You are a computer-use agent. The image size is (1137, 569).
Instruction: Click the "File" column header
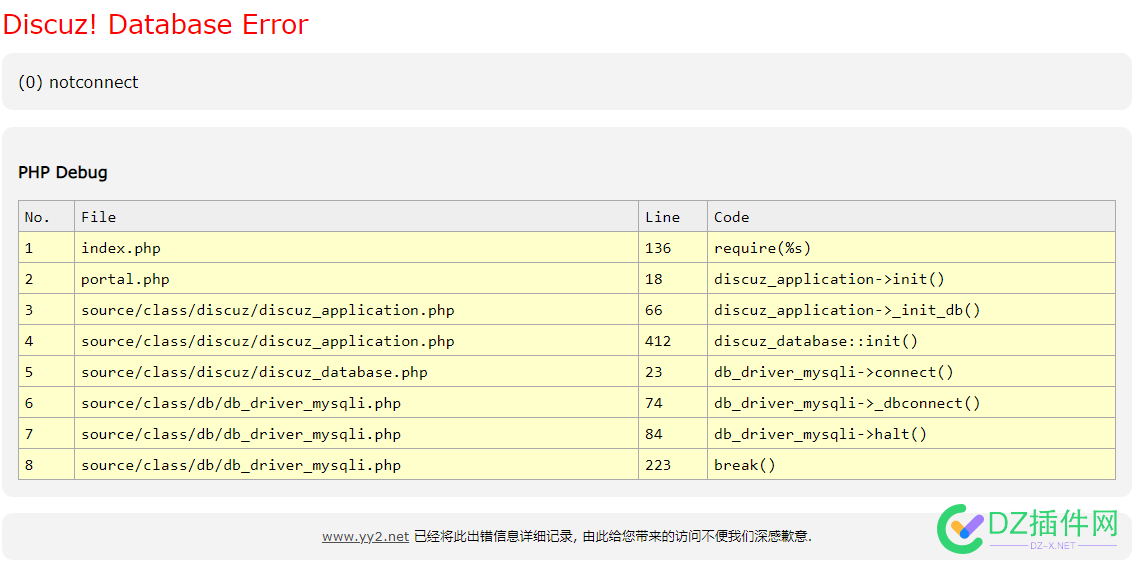click(x=356, y=217)
